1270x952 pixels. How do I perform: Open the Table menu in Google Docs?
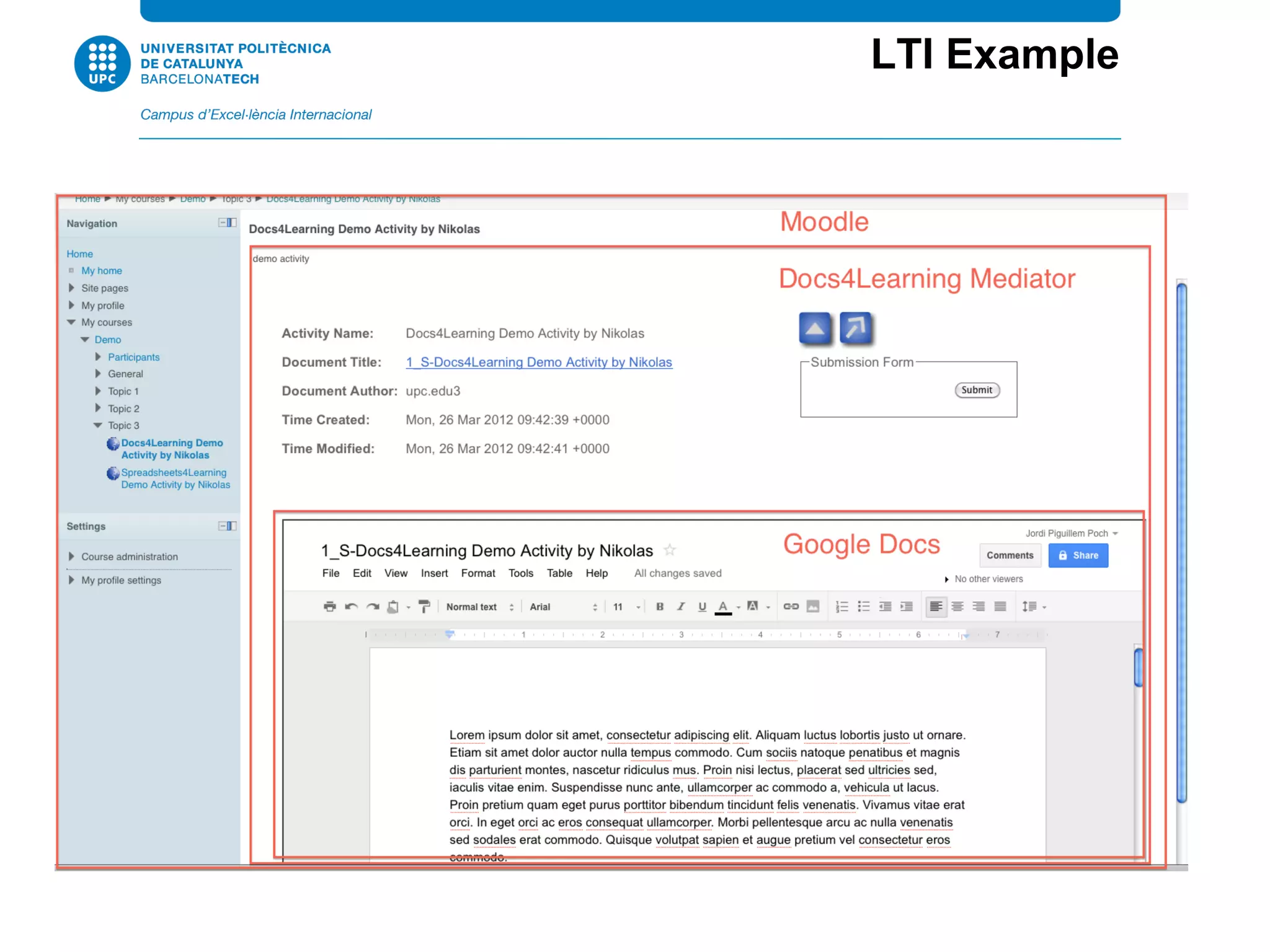[x=559, y=573]
